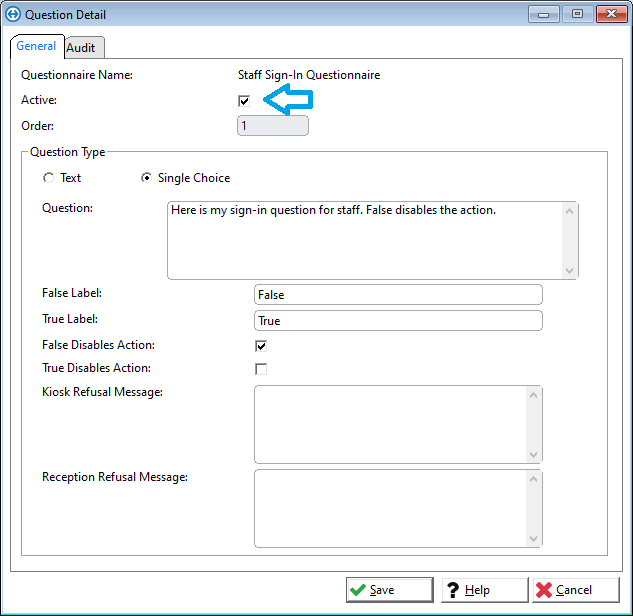Click the True Label input field
633x616 pixels.
point(398,321)
